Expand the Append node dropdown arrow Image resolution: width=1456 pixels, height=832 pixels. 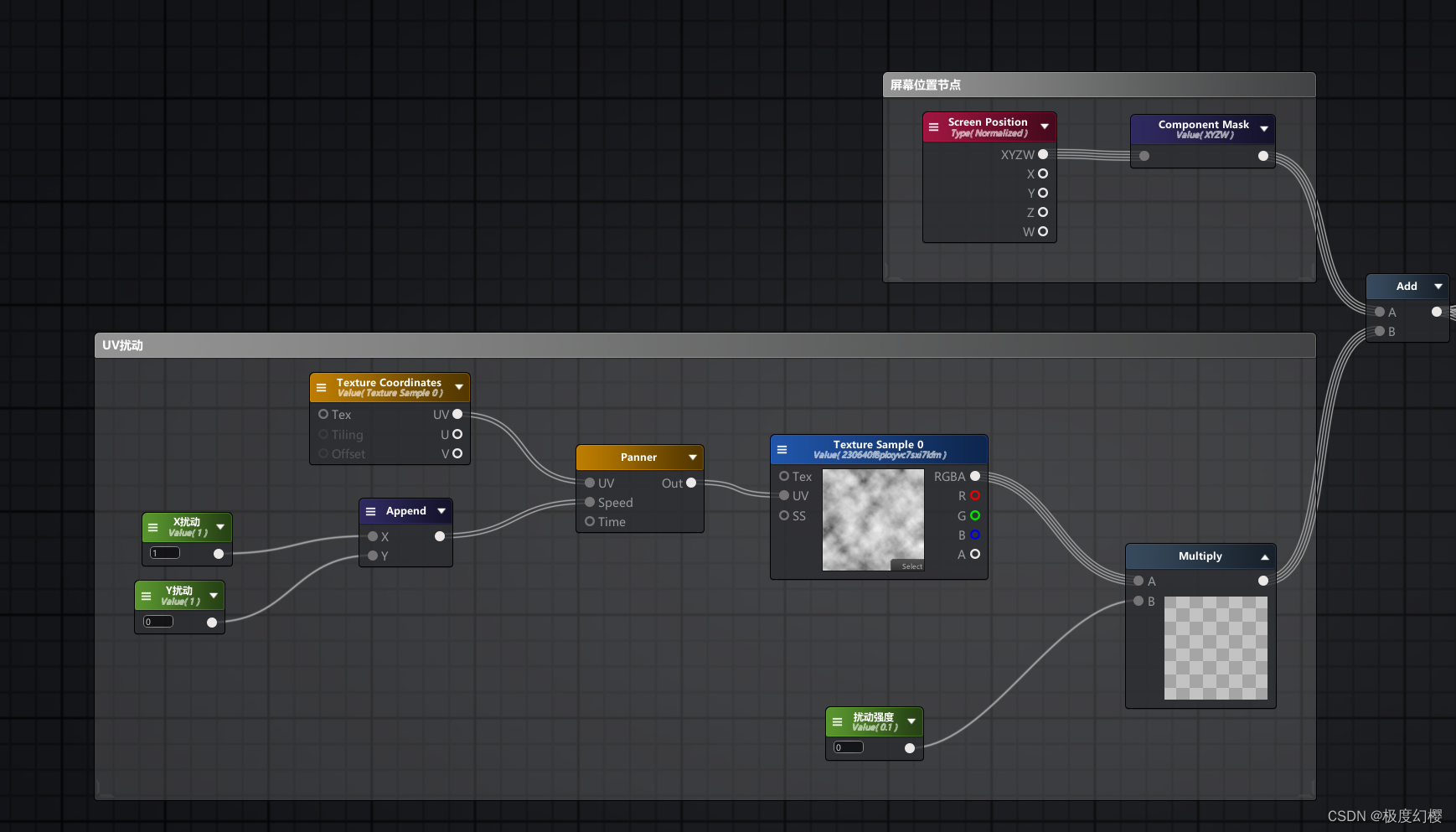[x=441, y=511]
